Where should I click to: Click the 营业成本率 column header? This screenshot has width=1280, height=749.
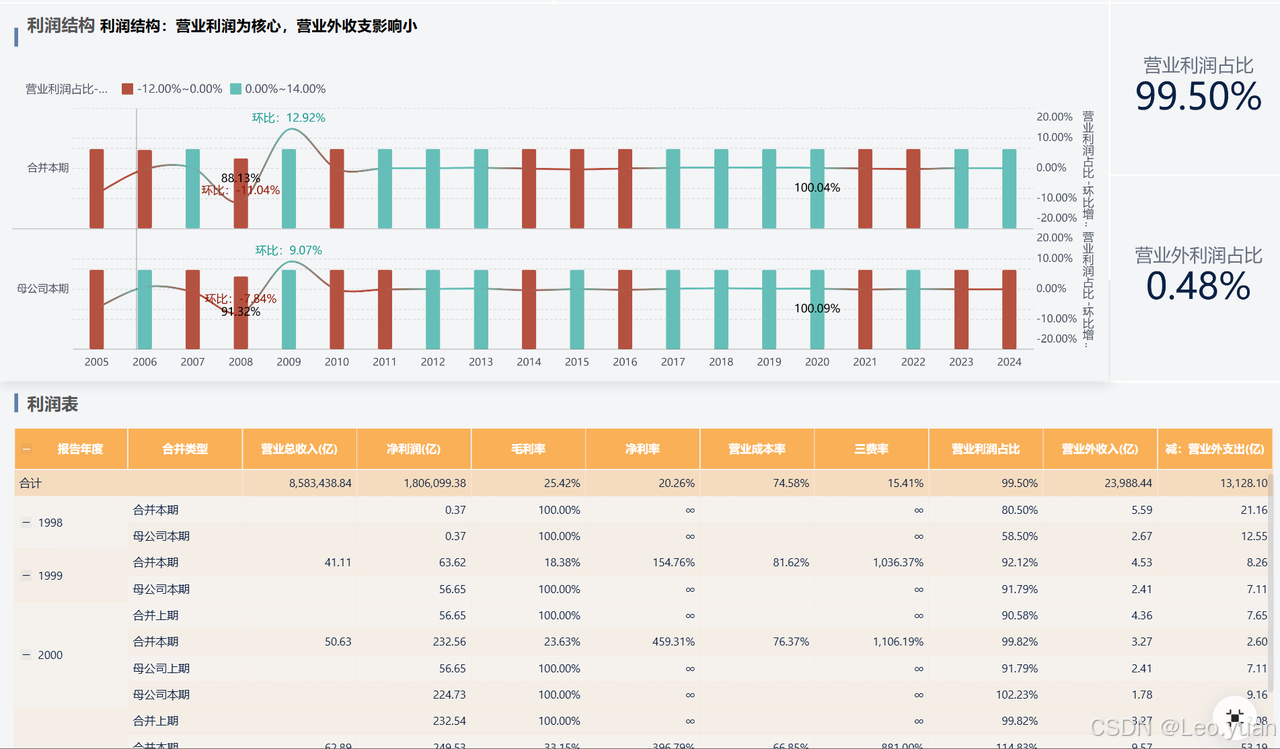[757, 449]
